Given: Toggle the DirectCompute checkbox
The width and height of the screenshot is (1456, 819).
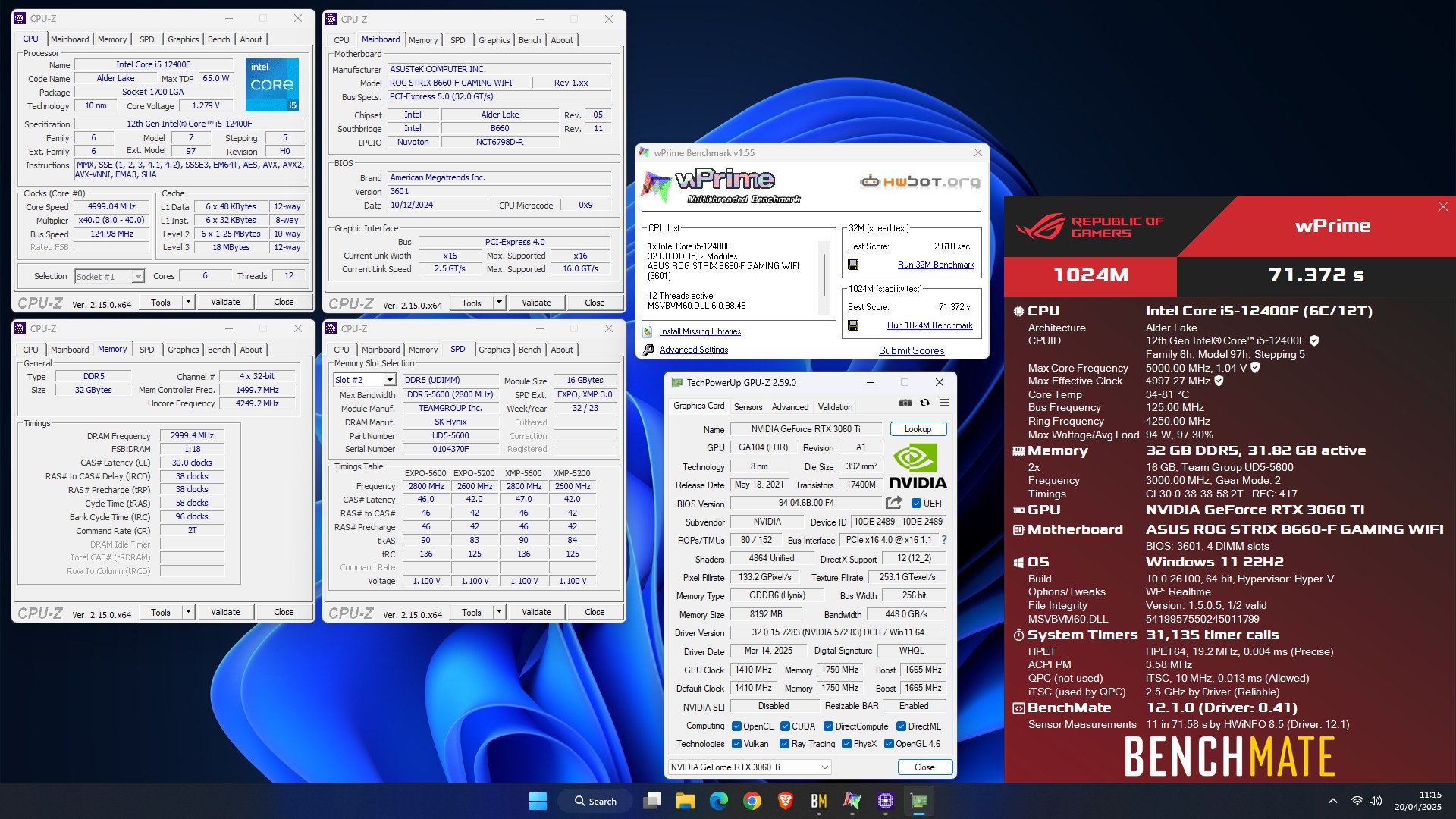Looking at the screenshot, I should pos(829,726).
